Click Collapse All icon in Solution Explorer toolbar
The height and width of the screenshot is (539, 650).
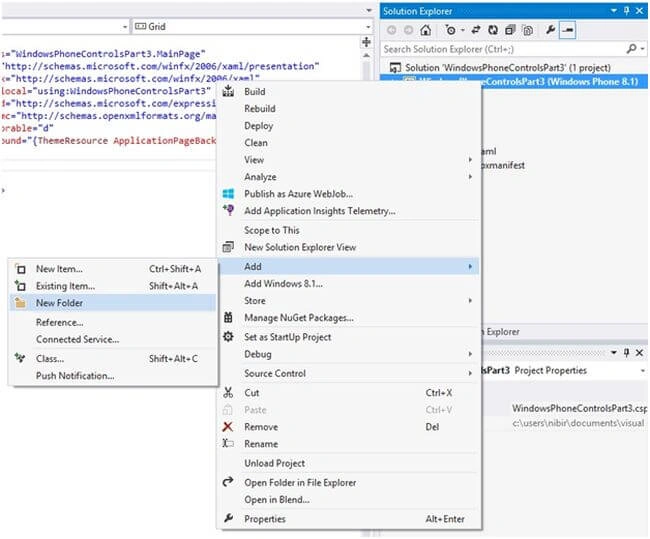tap(510, 30)
